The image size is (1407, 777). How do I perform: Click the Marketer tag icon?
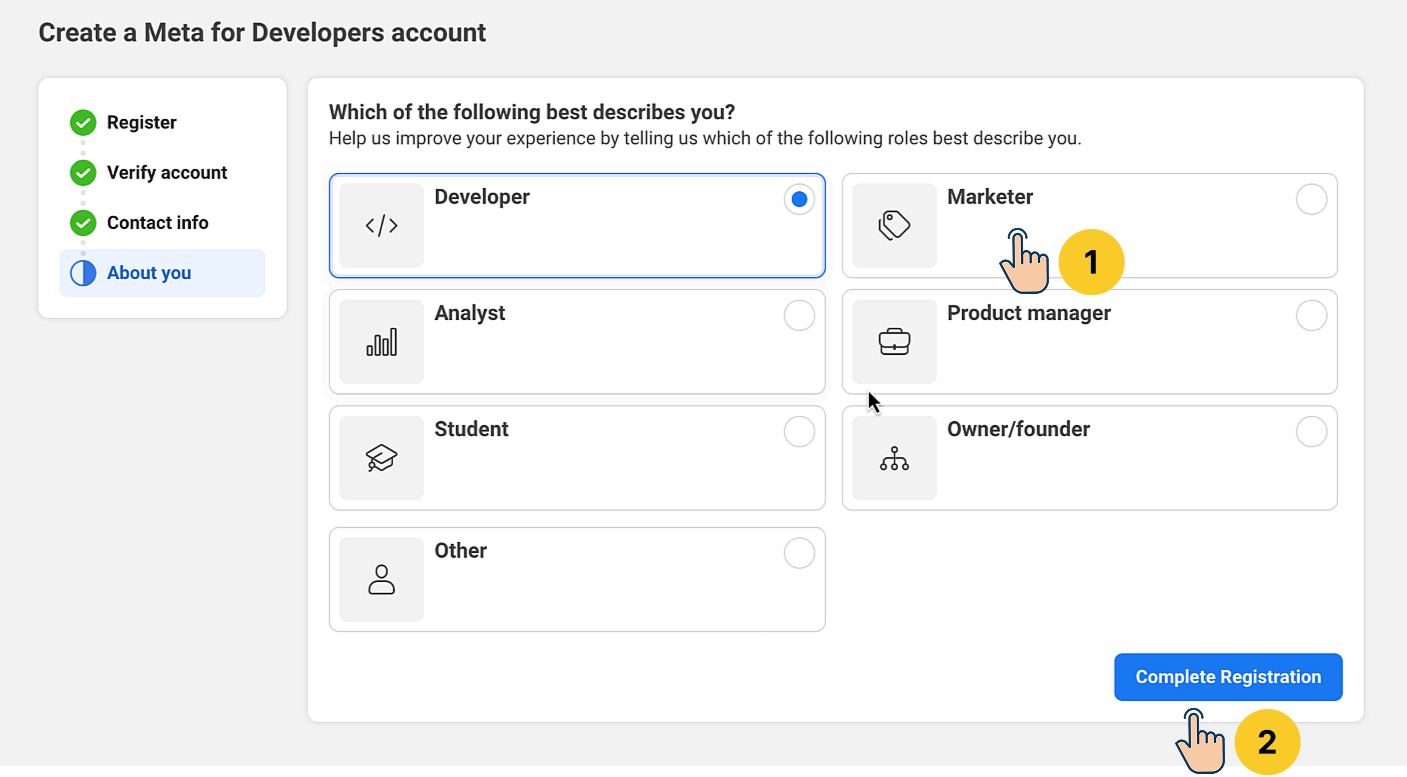(x=894, y=226)
